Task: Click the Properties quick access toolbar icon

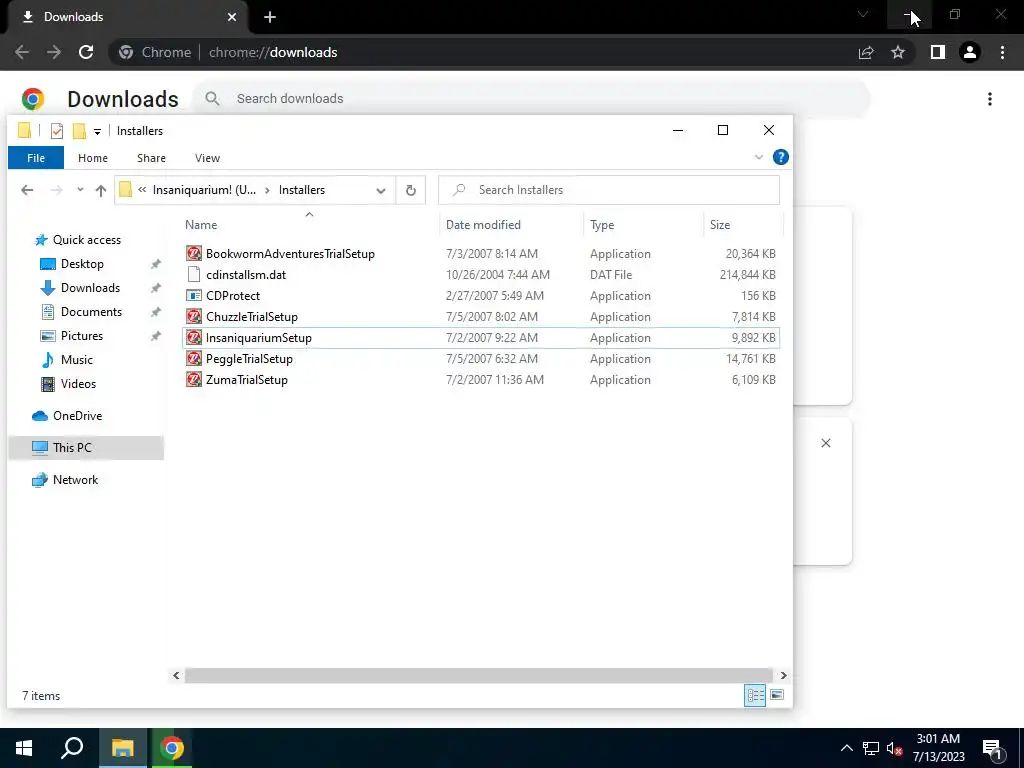Action: [x=57, y=131]
